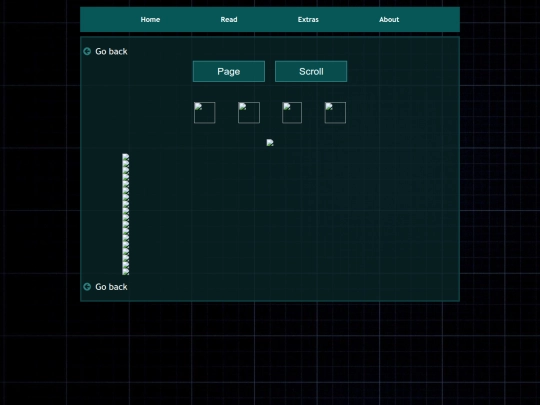Switch to Scroll reading mode

pos(311,71)
